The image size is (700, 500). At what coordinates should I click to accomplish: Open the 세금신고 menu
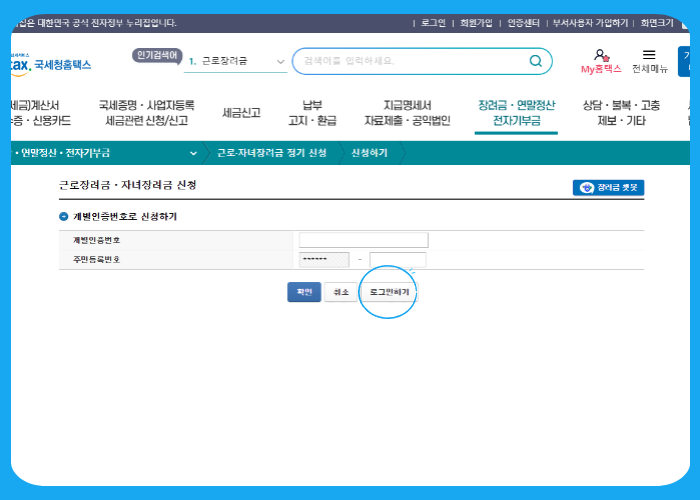click(x=241, y=113)
